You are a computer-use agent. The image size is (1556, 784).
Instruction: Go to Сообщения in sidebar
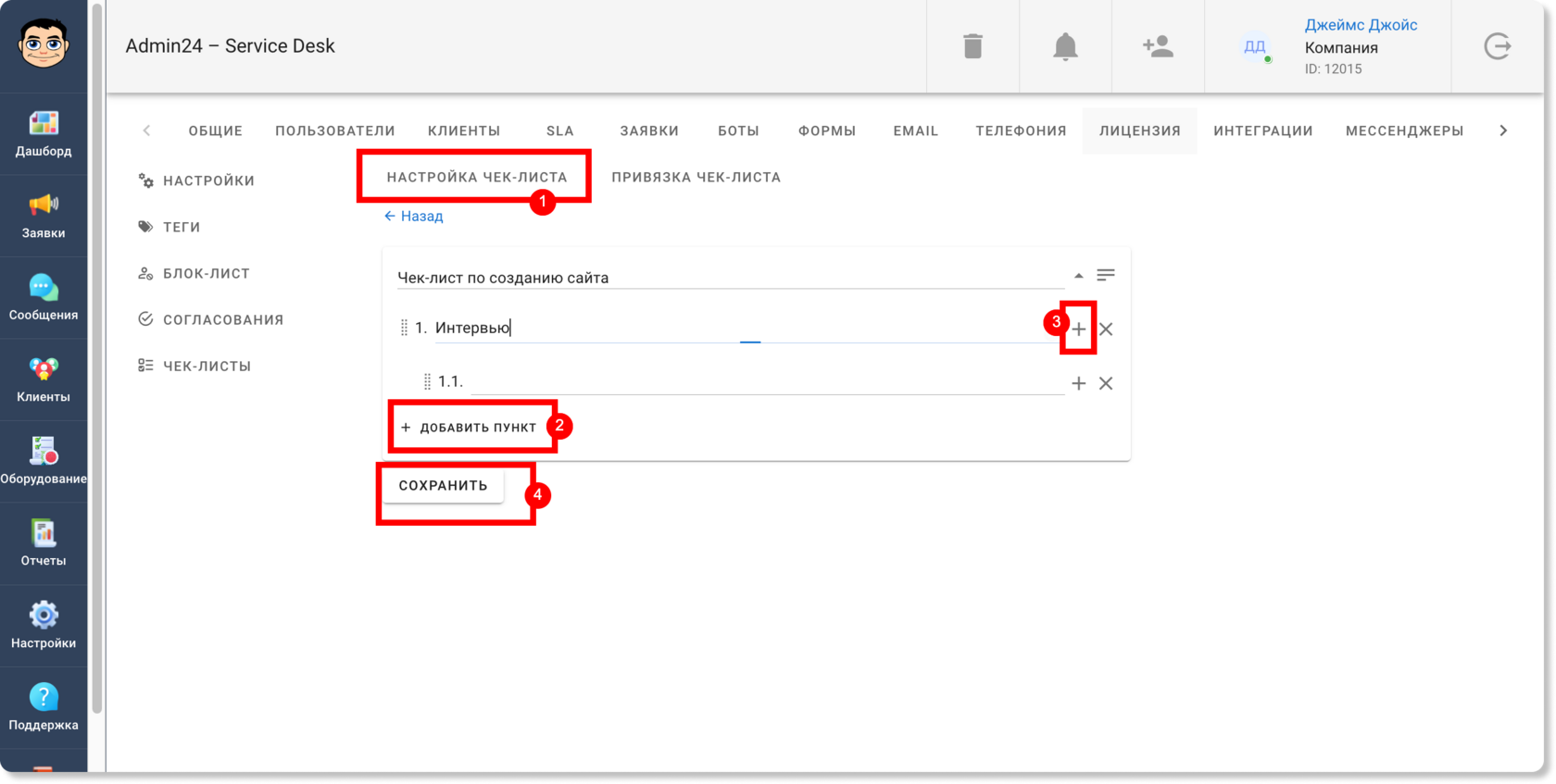44,298
